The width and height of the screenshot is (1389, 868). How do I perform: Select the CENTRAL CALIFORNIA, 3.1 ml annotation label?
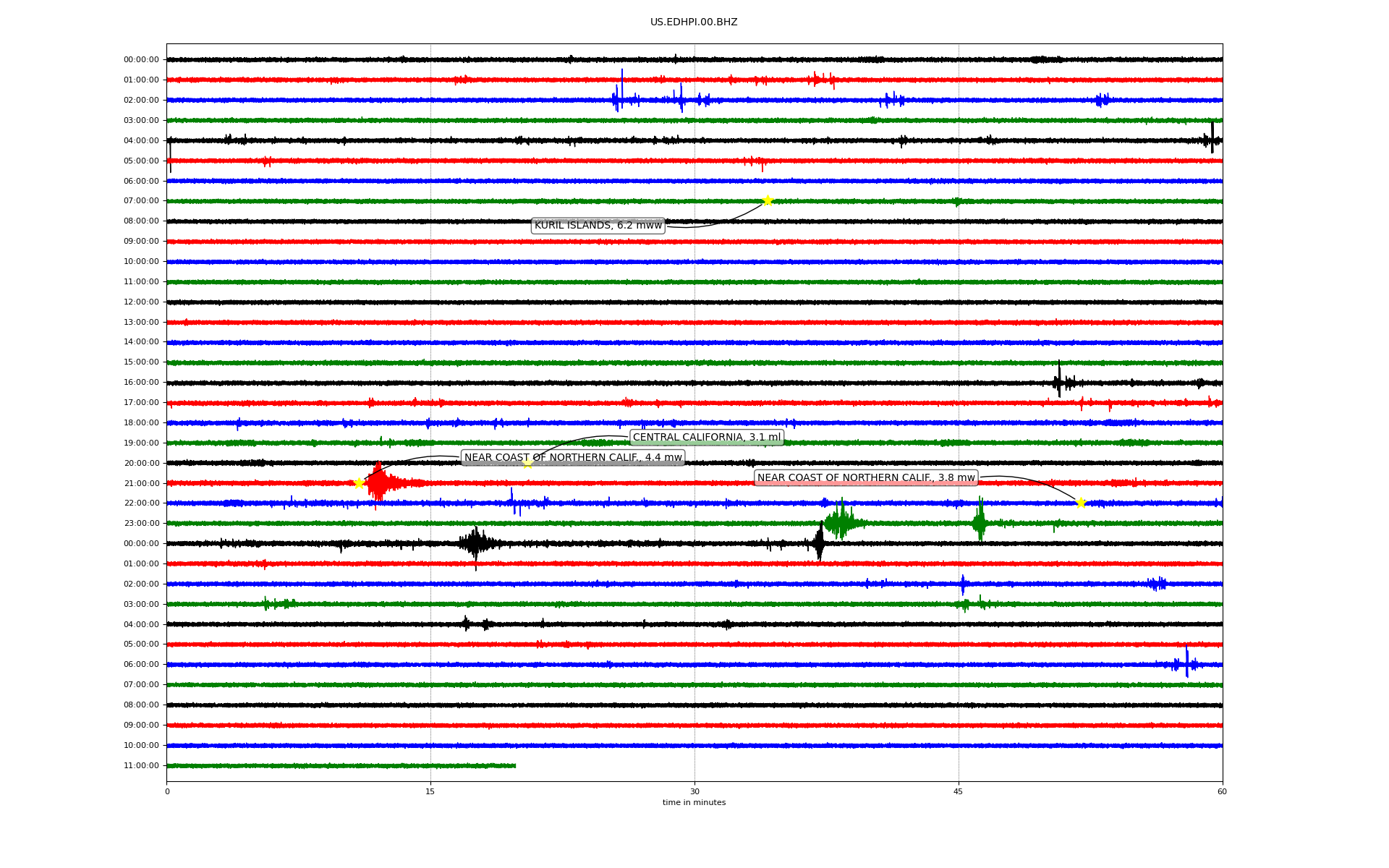(x=707, y=437)
